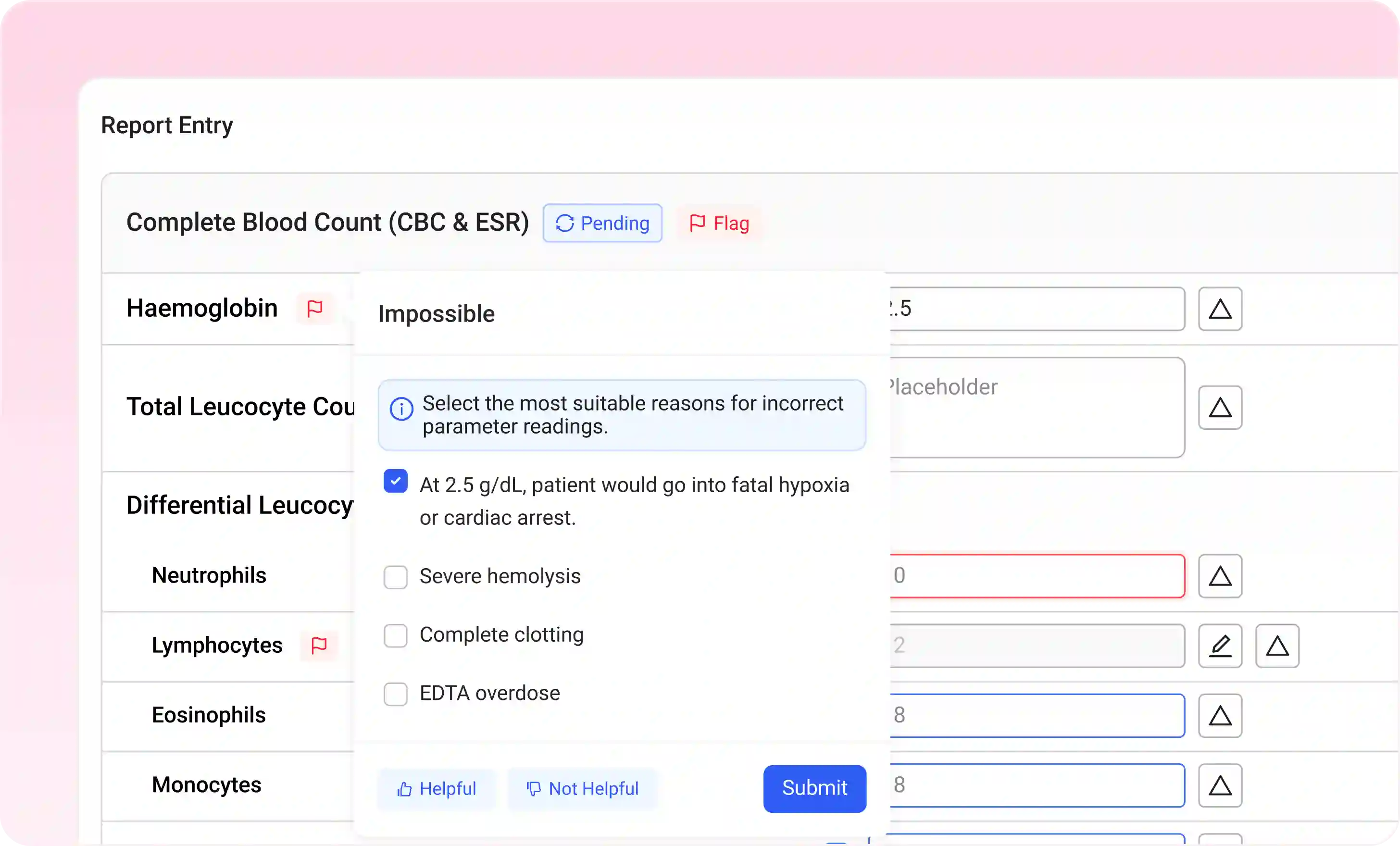Click the red flag icon beside Haemoglobin

pyautogui.click(x=315, y=309)
